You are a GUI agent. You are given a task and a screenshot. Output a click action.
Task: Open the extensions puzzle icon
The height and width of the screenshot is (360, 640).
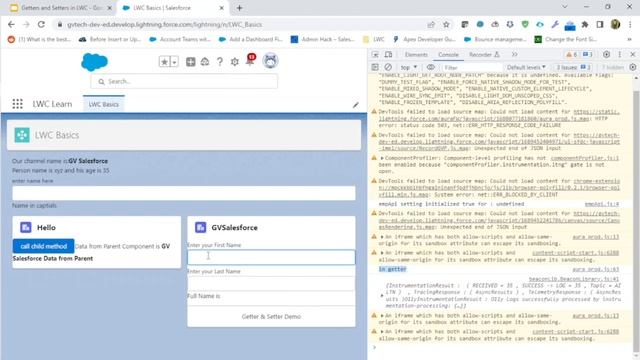pos(585,24)
